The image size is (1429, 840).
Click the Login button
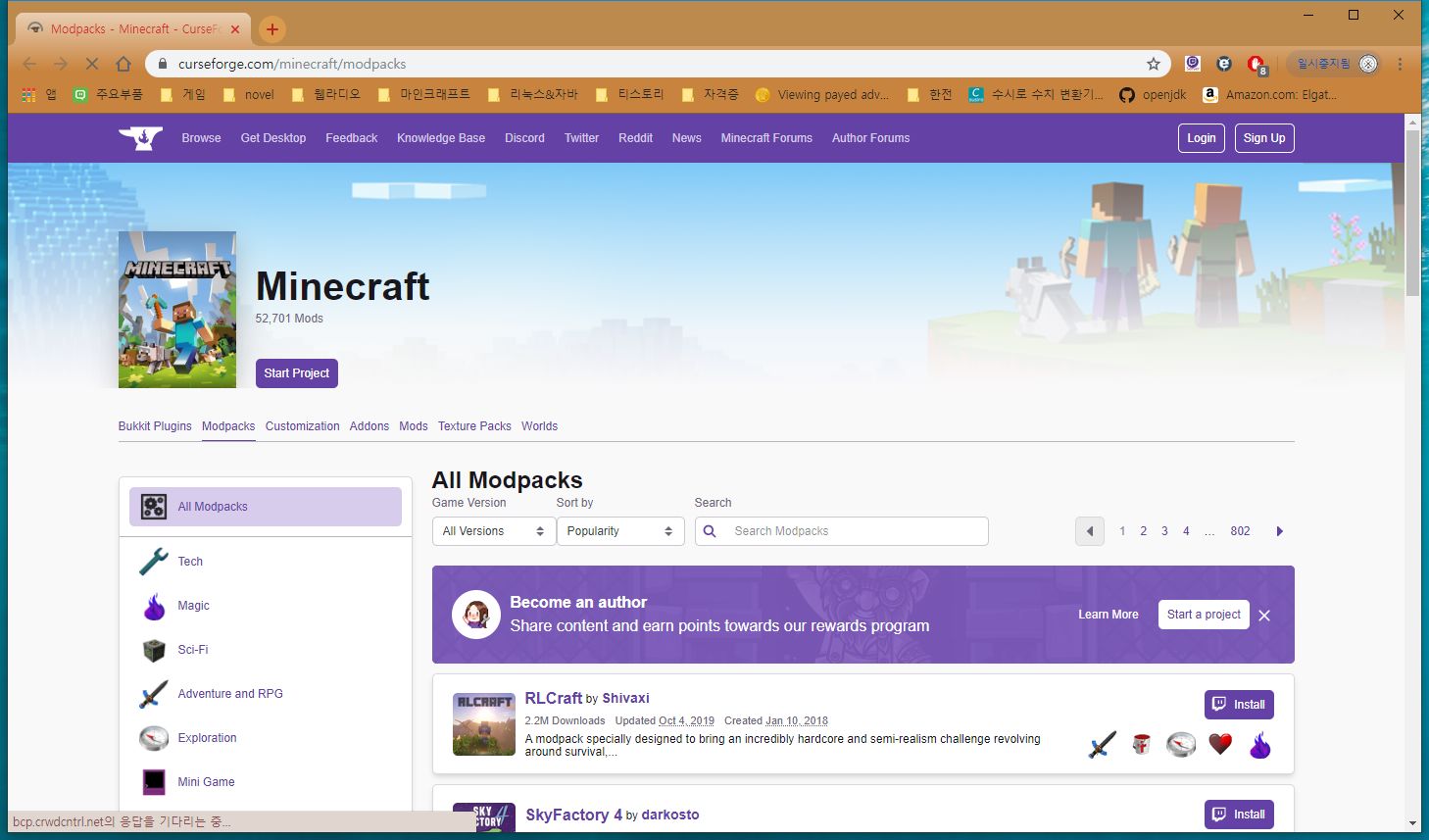(1202, 138)
